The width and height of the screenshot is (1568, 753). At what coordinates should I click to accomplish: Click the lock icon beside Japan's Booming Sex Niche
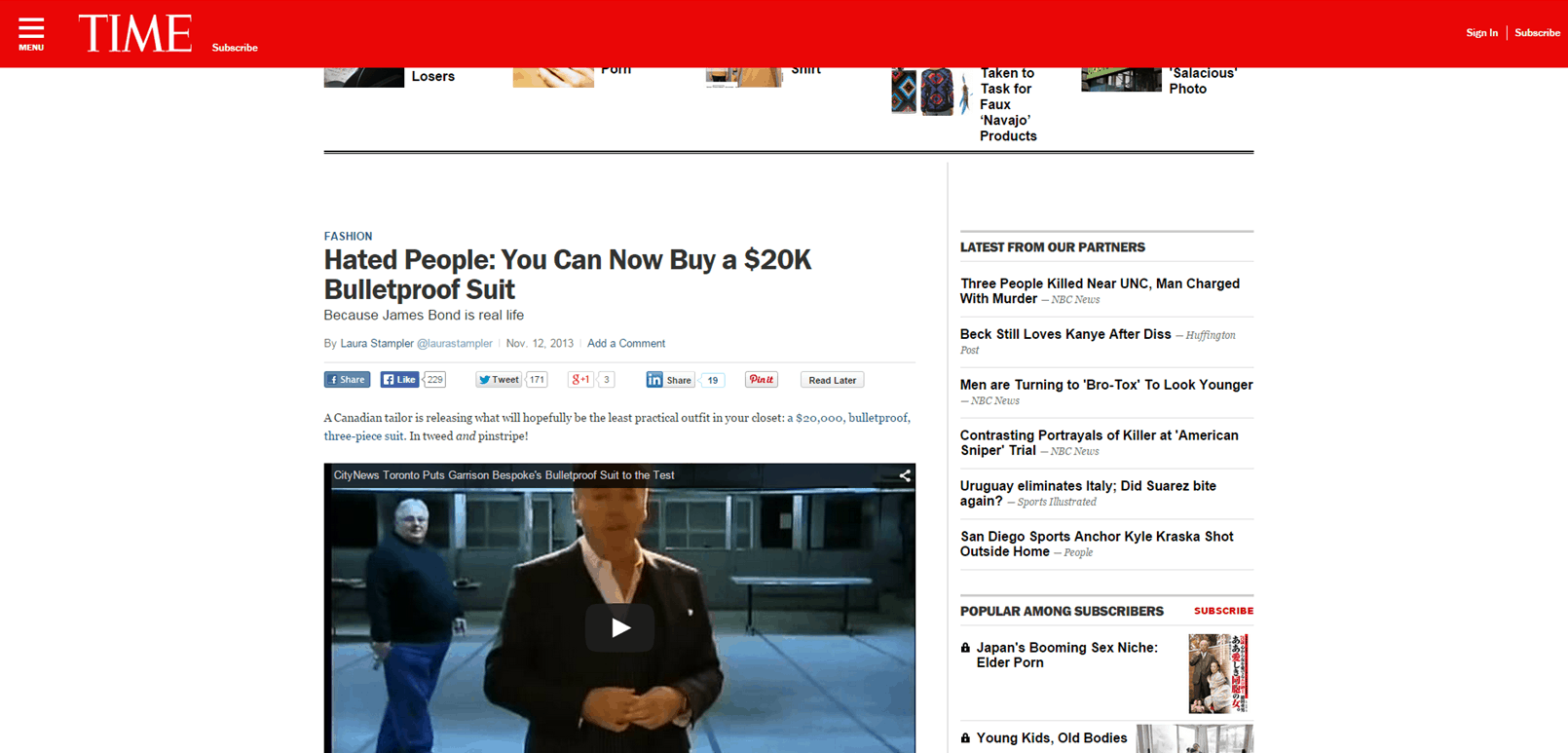click(x=965, y=648)
